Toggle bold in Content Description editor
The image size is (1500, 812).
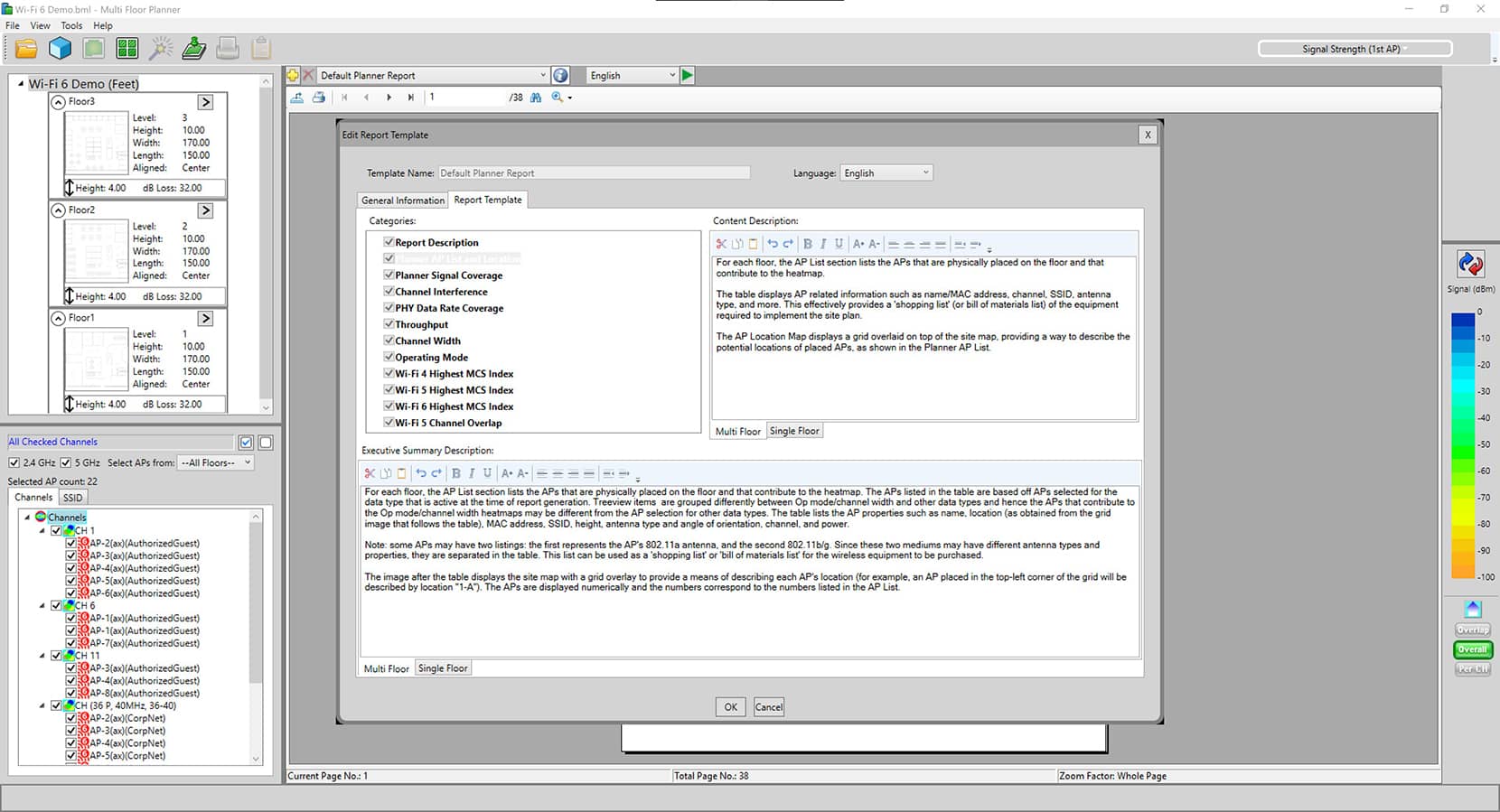808,244
